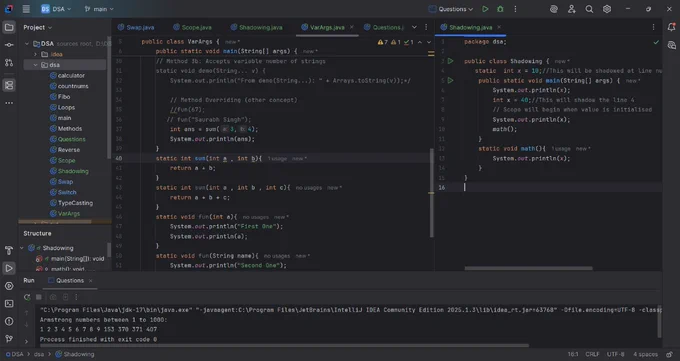This screenshot has height=361, width=680.
Task: Collapse the DSA root folder
Action: pyautogui.click(x=27, y=44)
